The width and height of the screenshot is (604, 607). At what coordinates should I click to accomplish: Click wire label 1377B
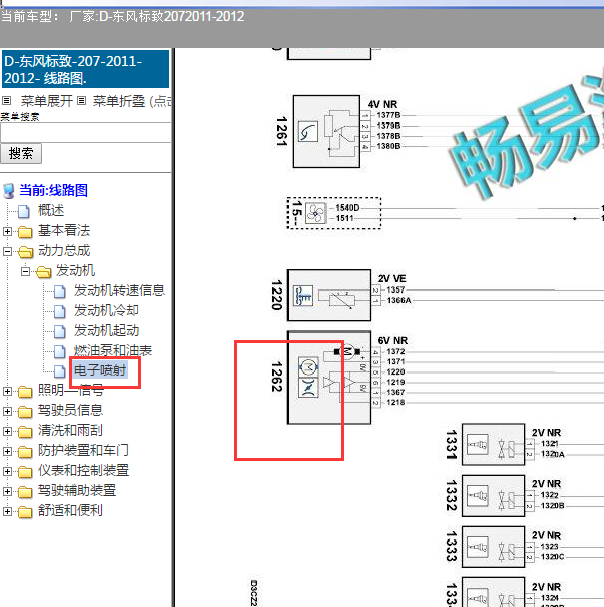coord(388,115)
